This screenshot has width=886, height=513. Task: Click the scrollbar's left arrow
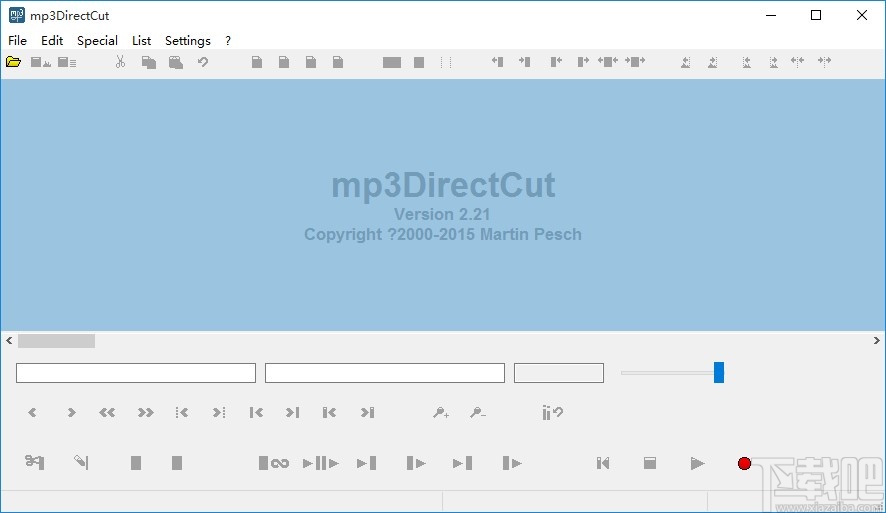(9, 341)
